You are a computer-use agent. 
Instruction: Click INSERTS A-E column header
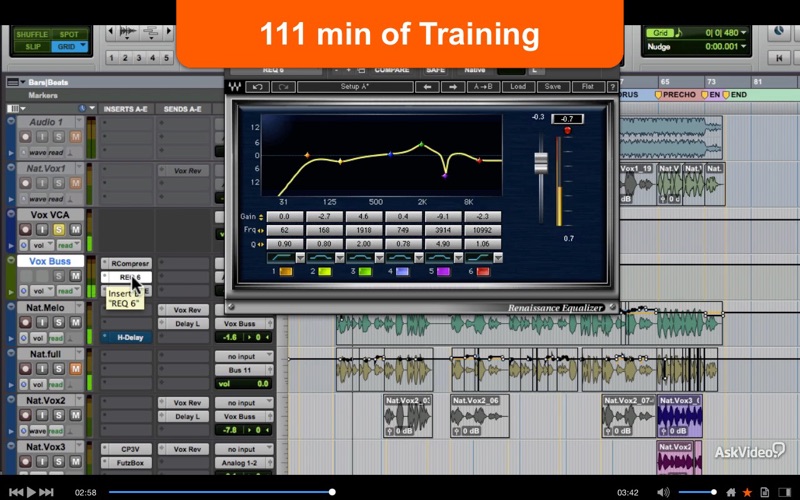pos(125,109)
